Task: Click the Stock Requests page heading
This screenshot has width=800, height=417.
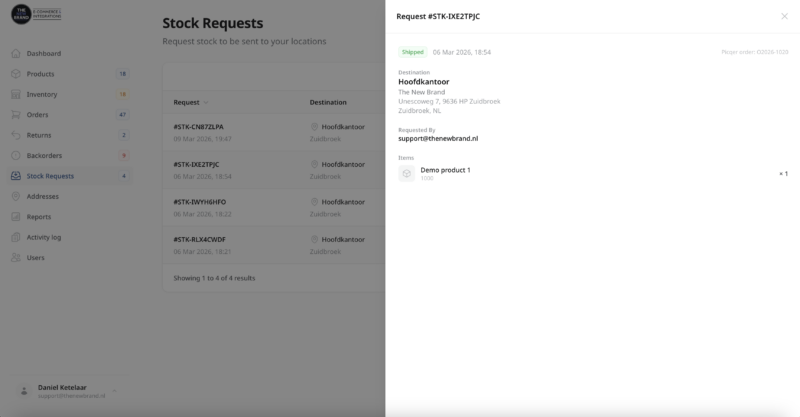Action: click(213, 23)
